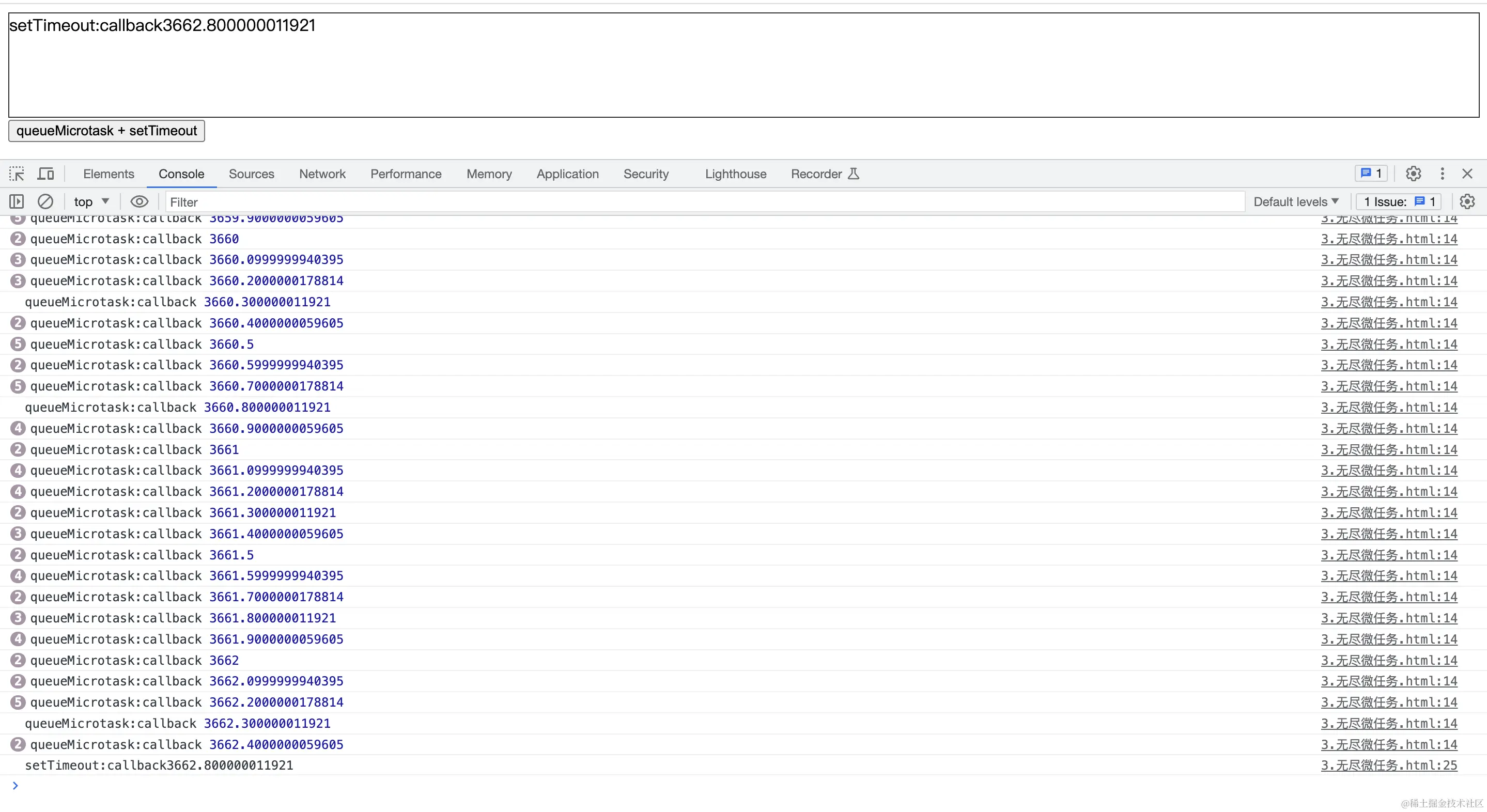Activate the inspect element picker icon
The image size is (1487, 812).
point(17,174)
